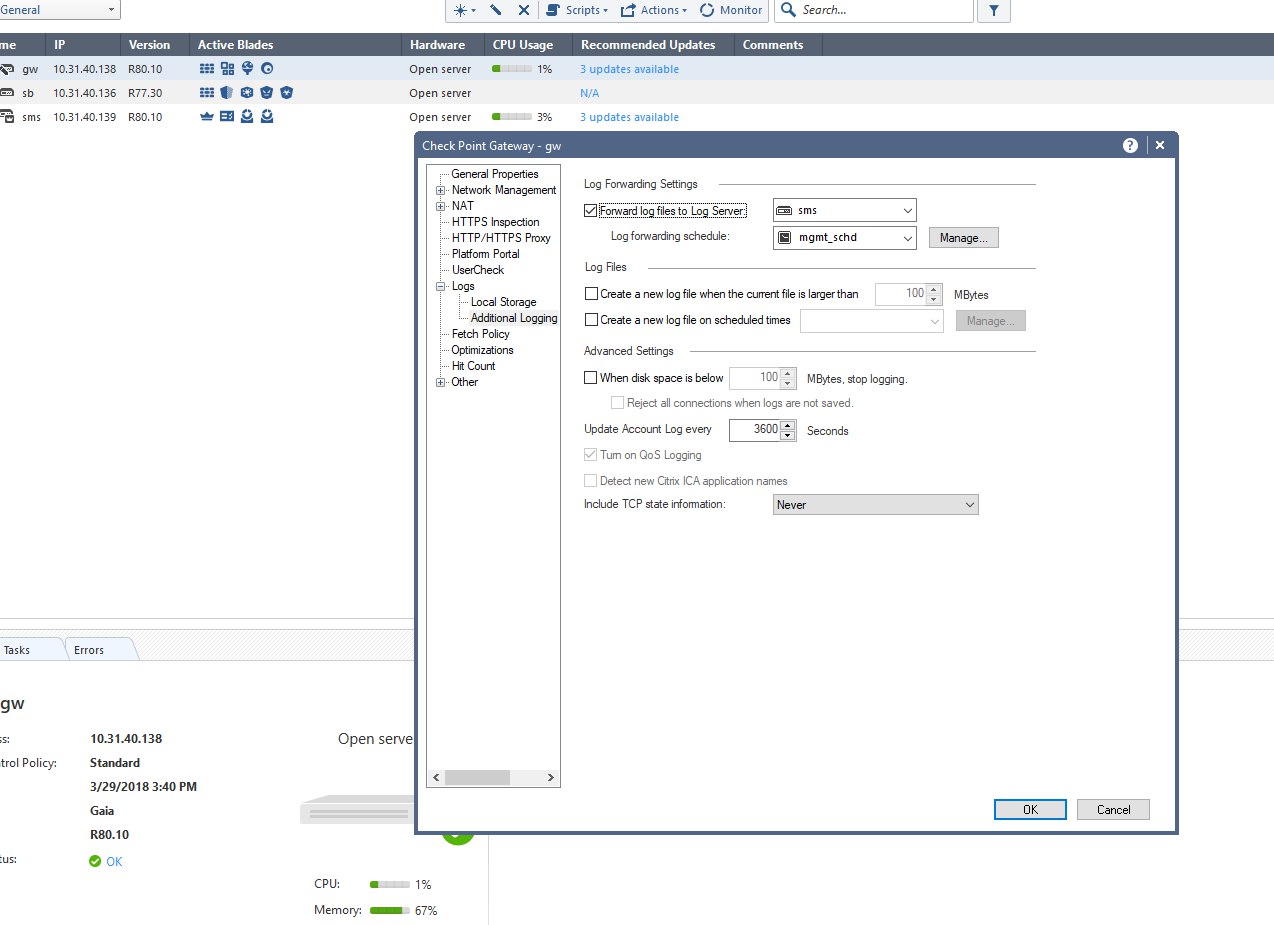1274x925 pixels.
Task: Select Fetch Policy in the tree
Action: 481,334
